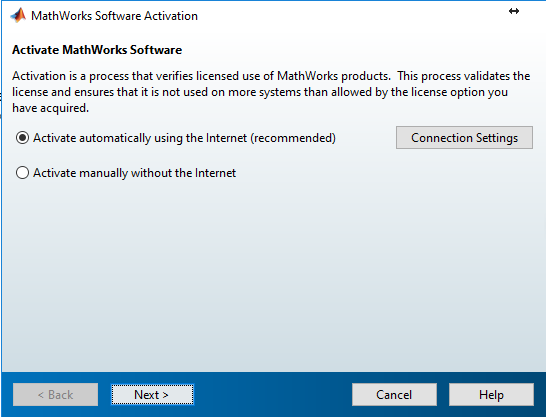Select the Activate automatically using the Internet radio button
Screen dimensions: 546x417
tap(22, 138)
